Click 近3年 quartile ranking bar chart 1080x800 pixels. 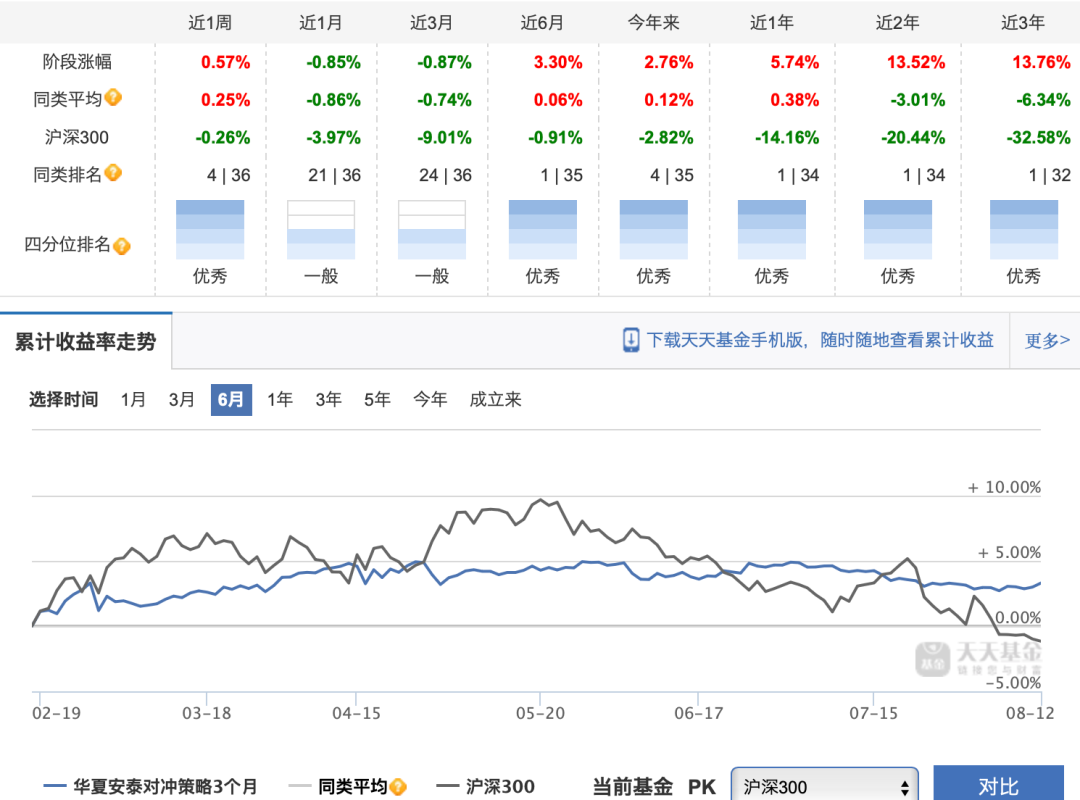(x=1024, y=229)
